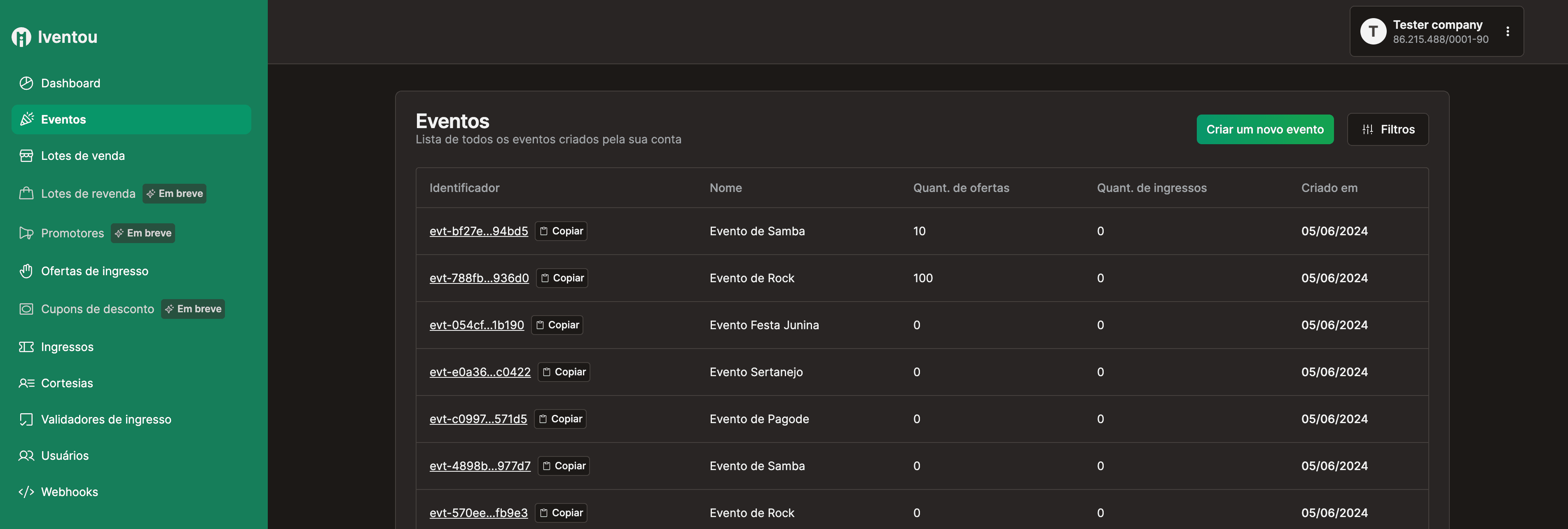Image resolution: width=1568 pixels, height=529 pixels.
Task: Click the Promotores megaphone icon
Action: click(26, 233)
